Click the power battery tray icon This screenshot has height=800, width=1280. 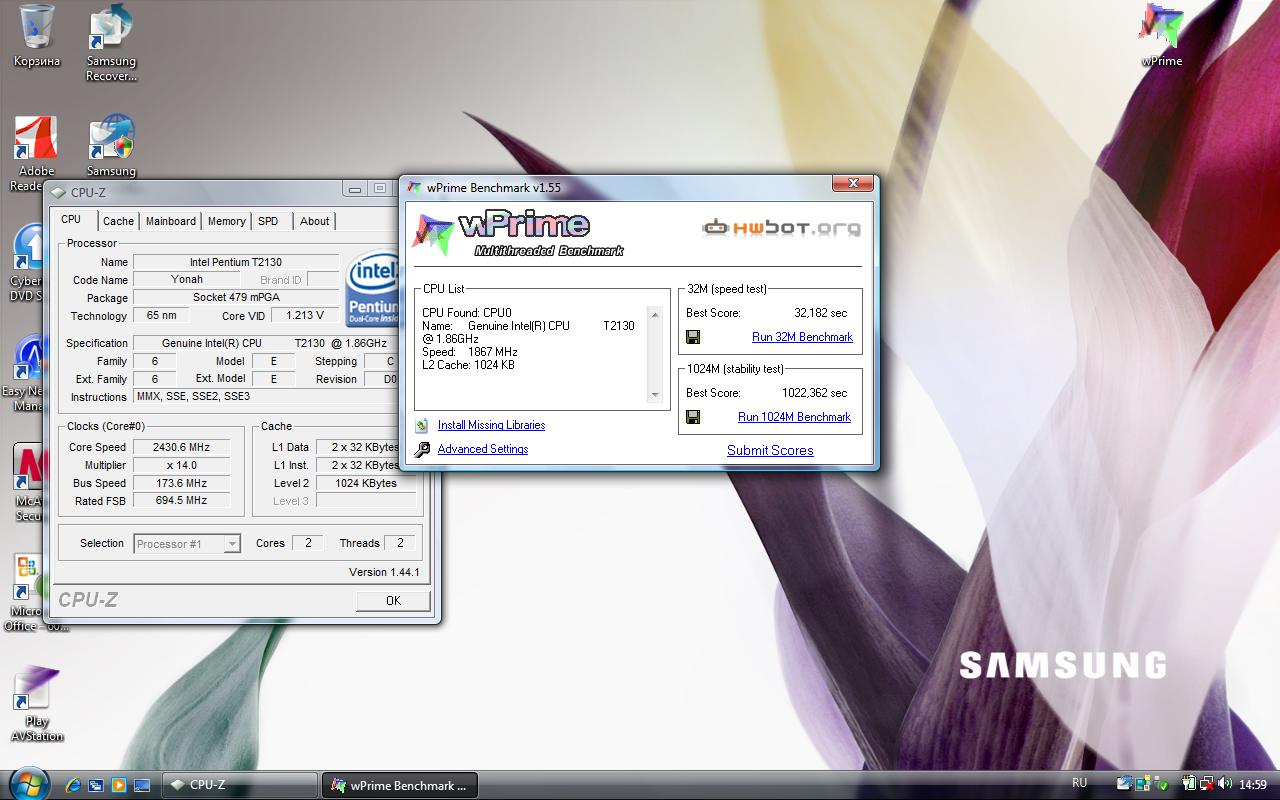[1190, 784]
